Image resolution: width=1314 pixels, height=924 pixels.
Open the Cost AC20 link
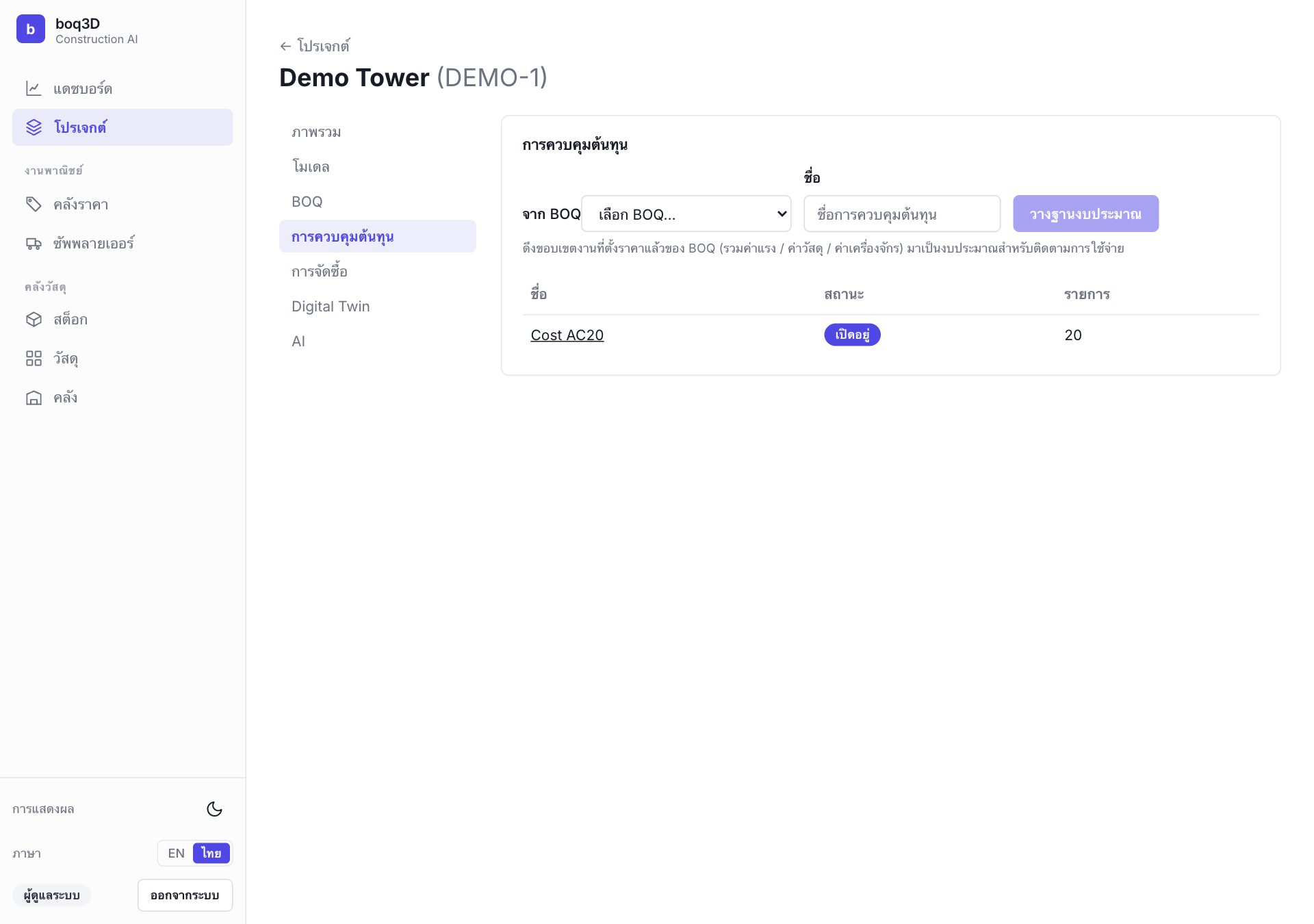pyautogui.click(x=567, y=335)
